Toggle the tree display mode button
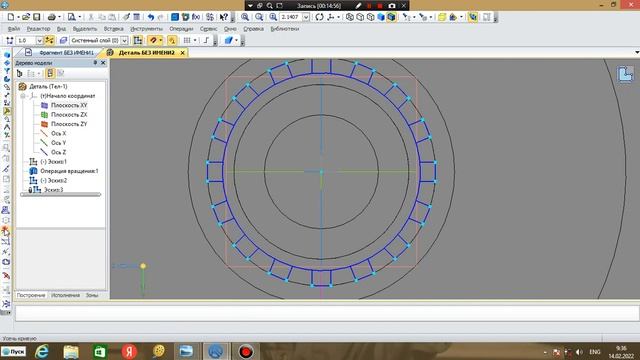Screen dimensions: 640x360 click(x=50, y=73)
